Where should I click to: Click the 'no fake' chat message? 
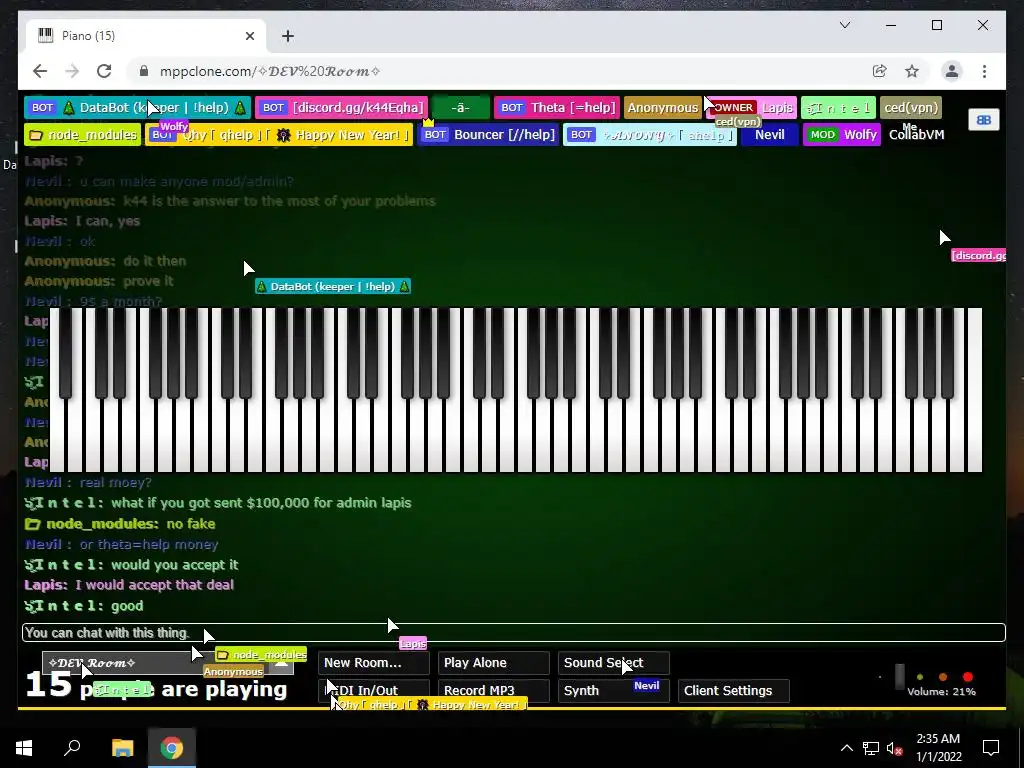pos(191,524)
